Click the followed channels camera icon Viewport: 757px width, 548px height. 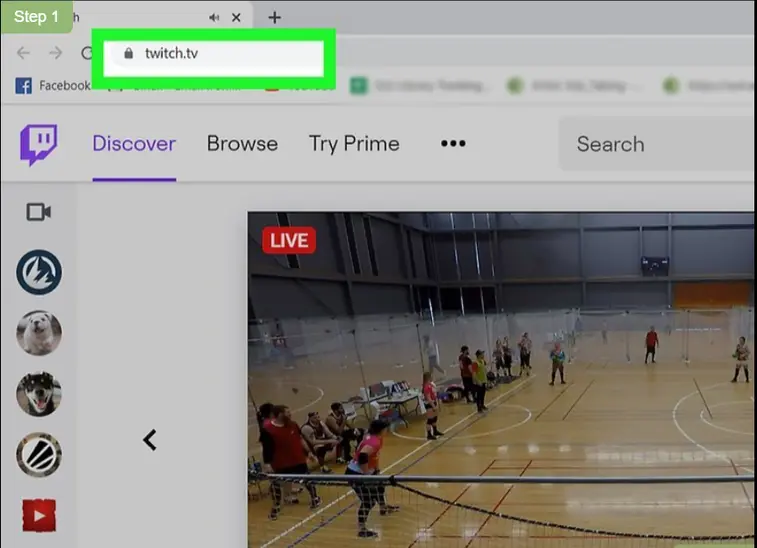click(39, 212)
